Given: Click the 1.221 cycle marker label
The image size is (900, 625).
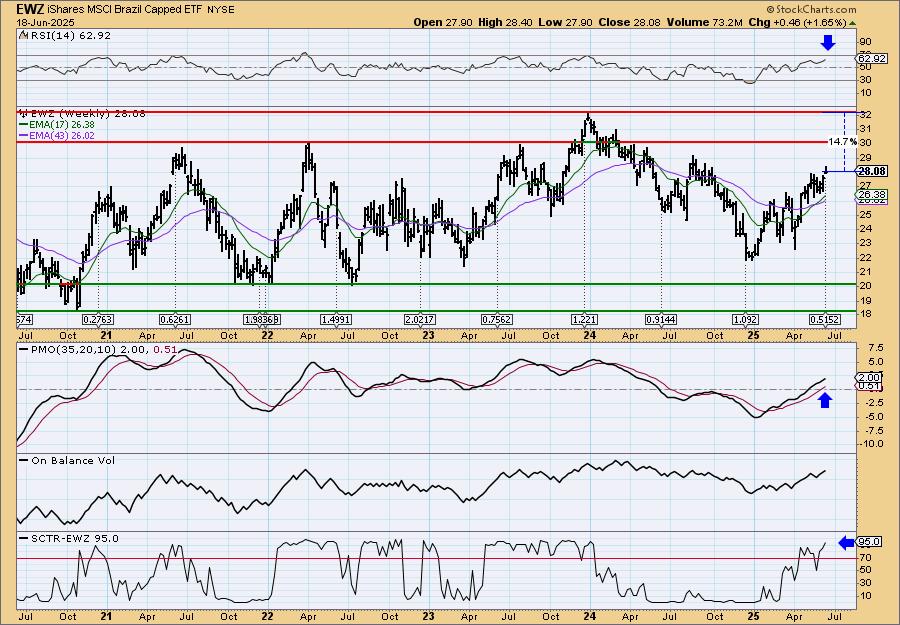Looking at the screenshot, I should [x=585, y=320].
